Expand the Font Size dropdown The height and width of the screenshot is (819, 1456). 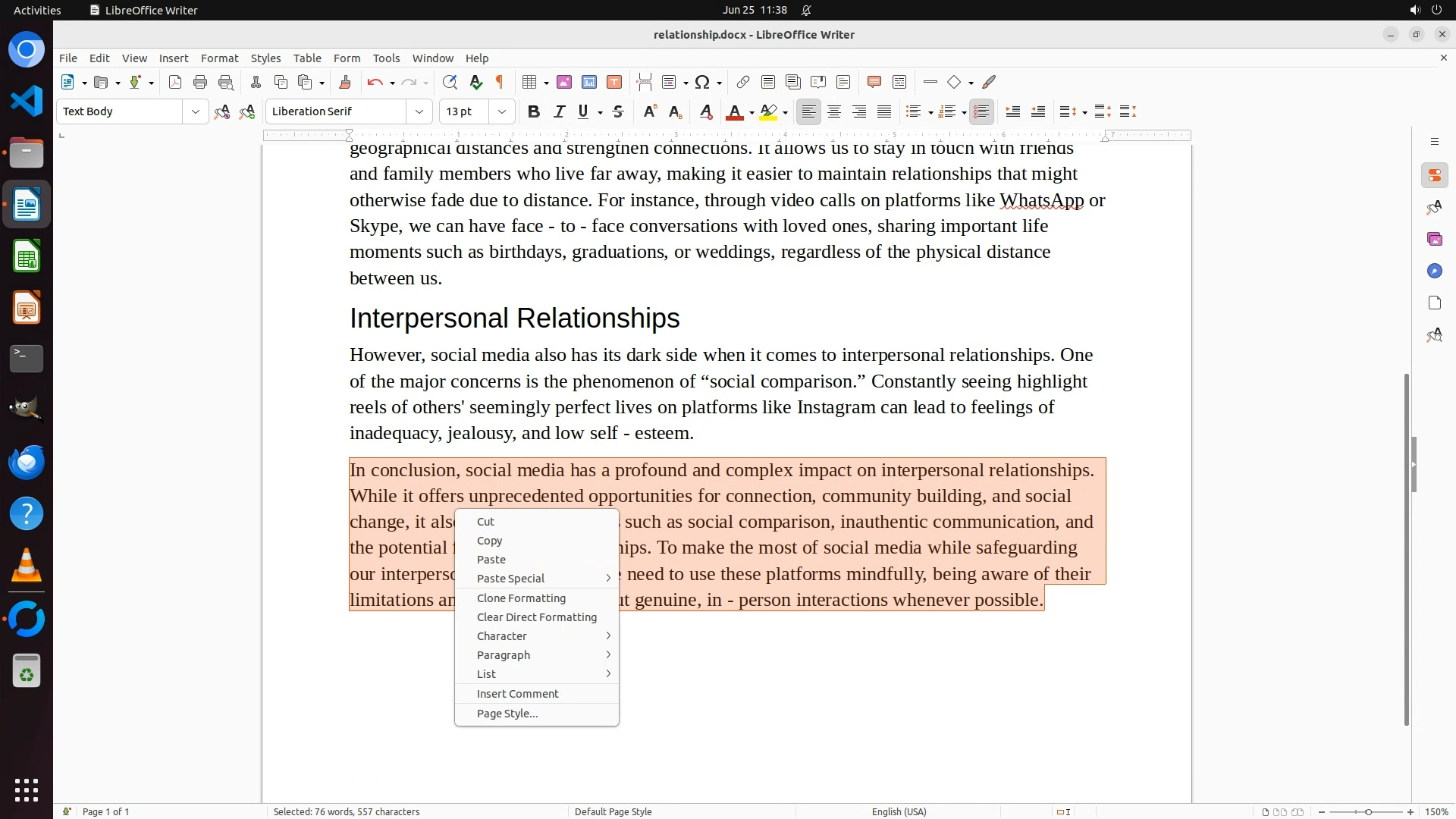(501, 111)
